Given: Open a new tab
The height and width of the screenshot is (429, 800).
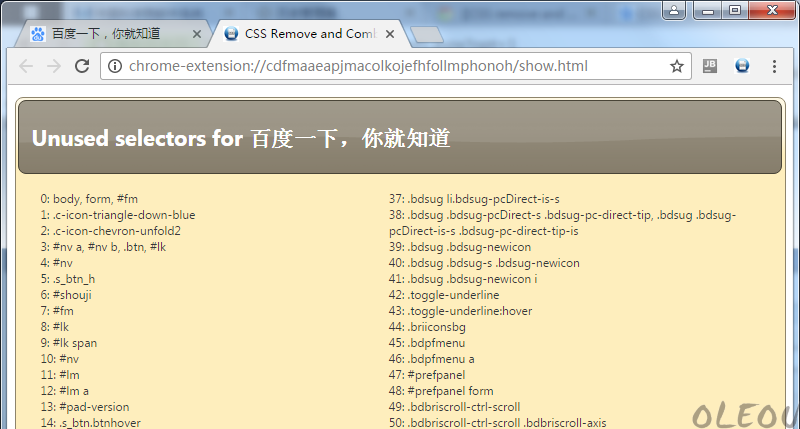Looking at the screenshot, I should click(x=427, y=35).
